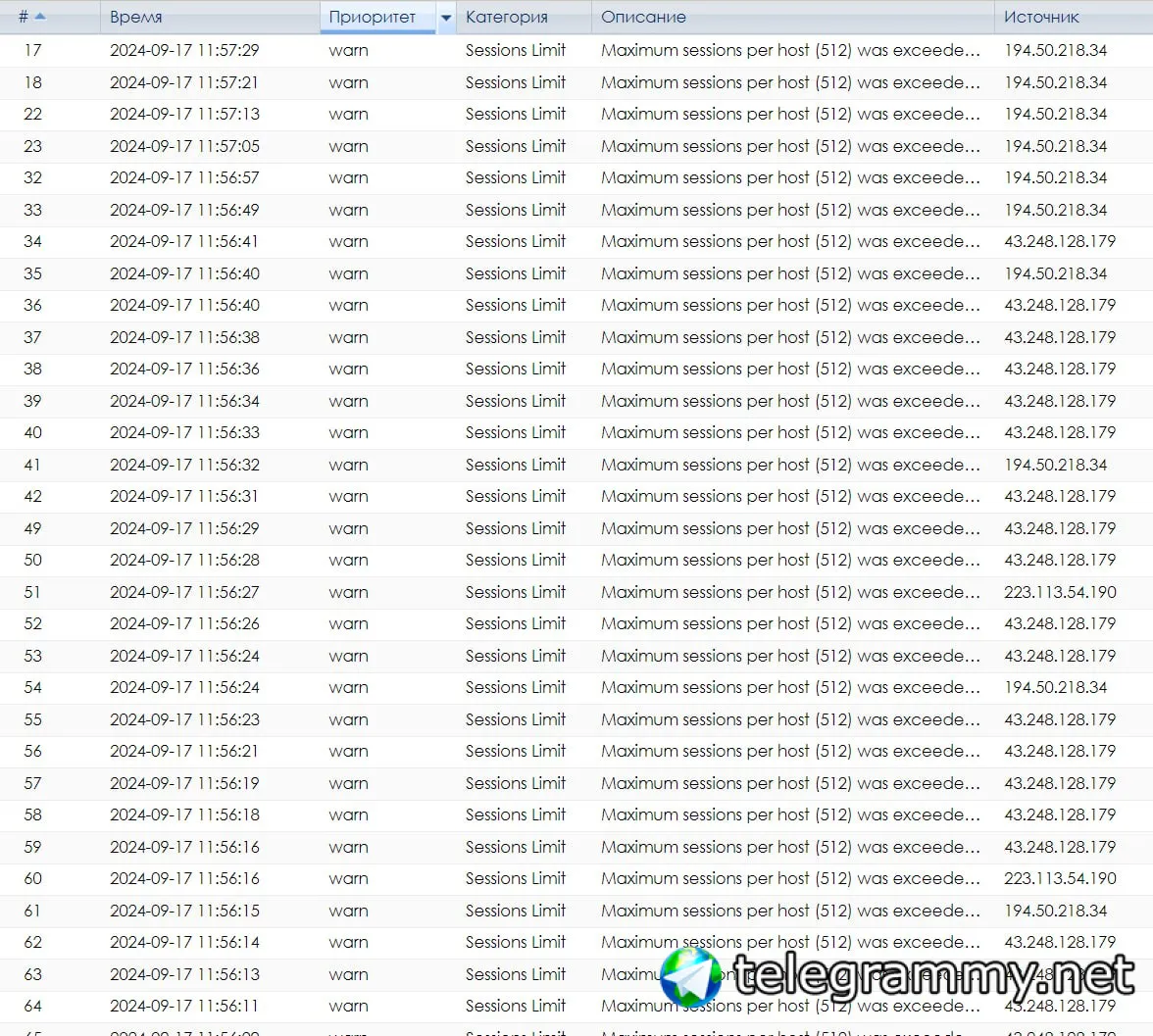Viewport: 1153px width, 1036px height.
Task: Click the ascending sort arrow next to #
Action: 40,17
